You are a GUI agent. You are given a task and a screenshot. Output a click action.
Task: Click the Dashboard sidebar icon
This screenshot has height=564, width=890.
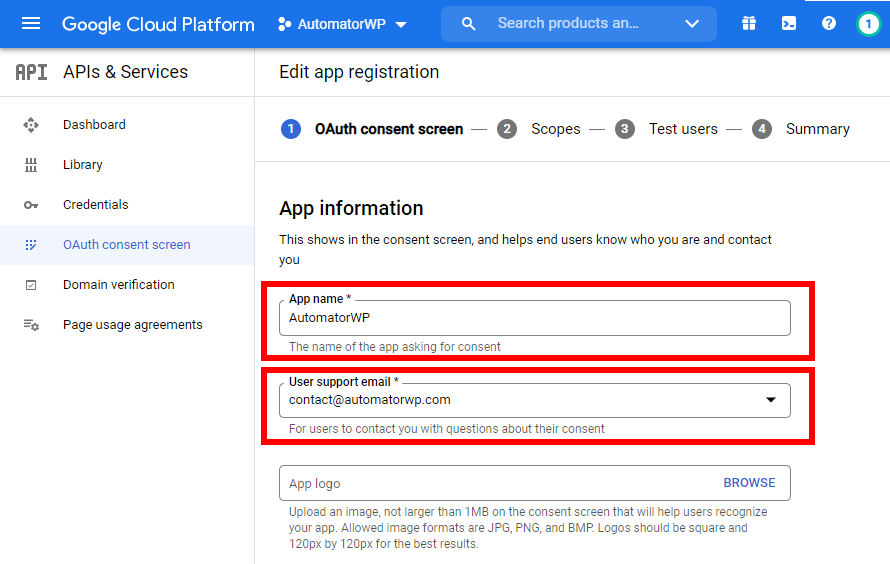coord(31,125)
